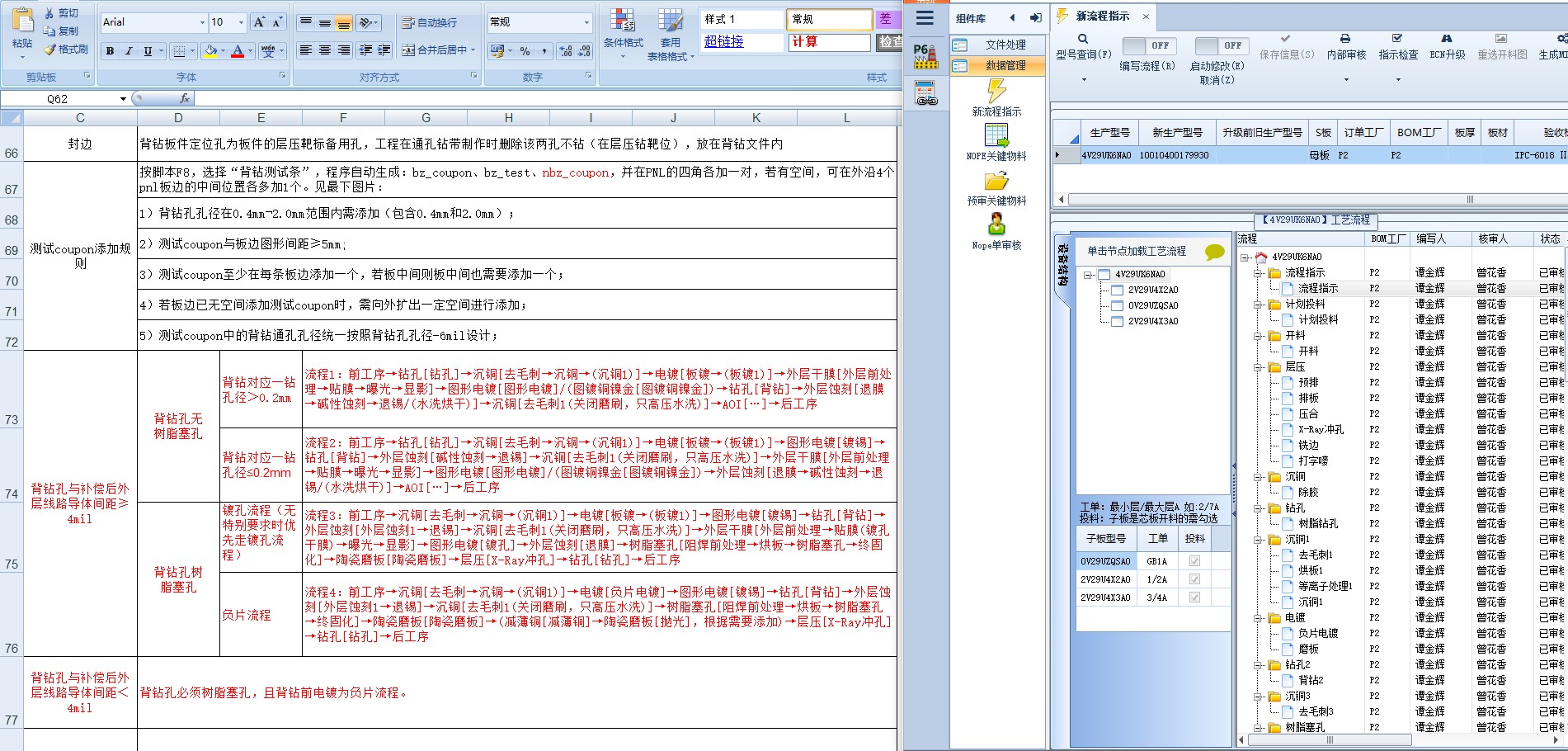Apply the 计算 cell style

830,42
